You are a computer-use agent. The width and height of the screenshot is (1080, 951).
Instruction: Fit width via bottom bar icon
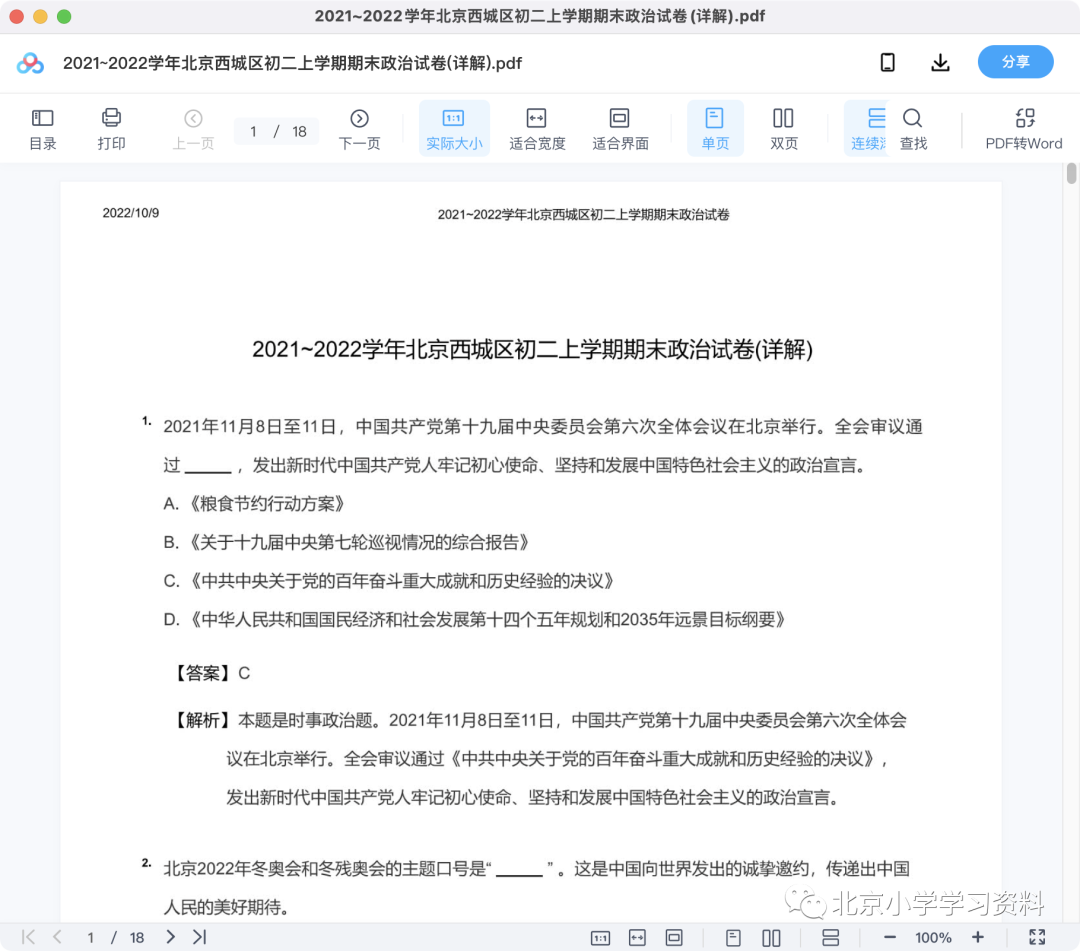click(x=637, y=937)
